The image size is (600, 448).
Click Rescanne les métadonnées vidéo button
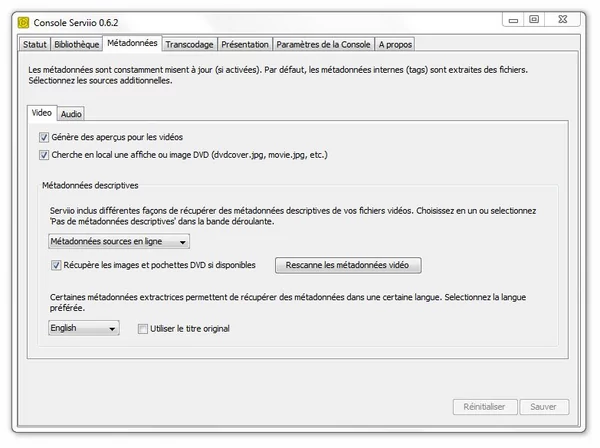[x=348, y=265]
